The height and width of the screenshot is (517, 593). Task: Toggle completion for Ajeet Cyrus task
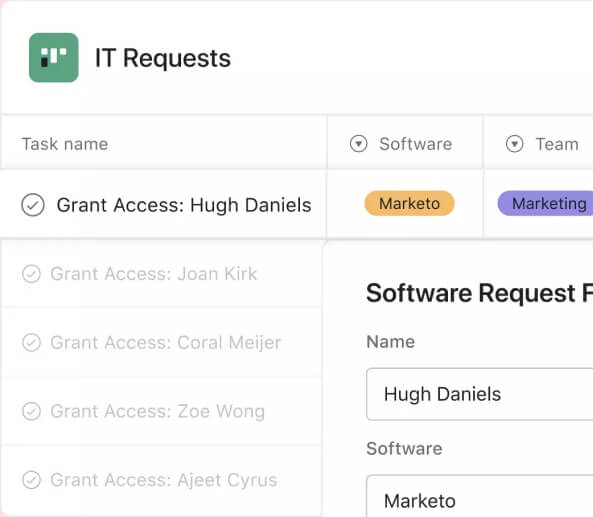(x=31, y=480)
